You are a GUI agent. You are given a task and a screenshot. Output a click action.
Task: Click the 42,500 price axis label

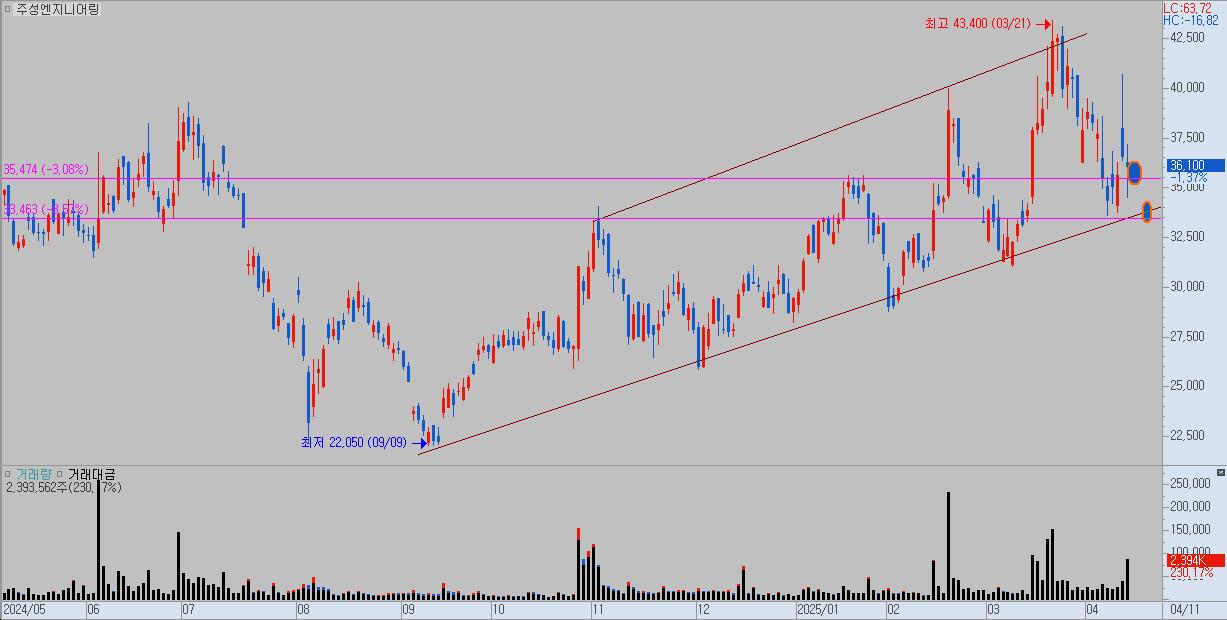coord(1188,38)
